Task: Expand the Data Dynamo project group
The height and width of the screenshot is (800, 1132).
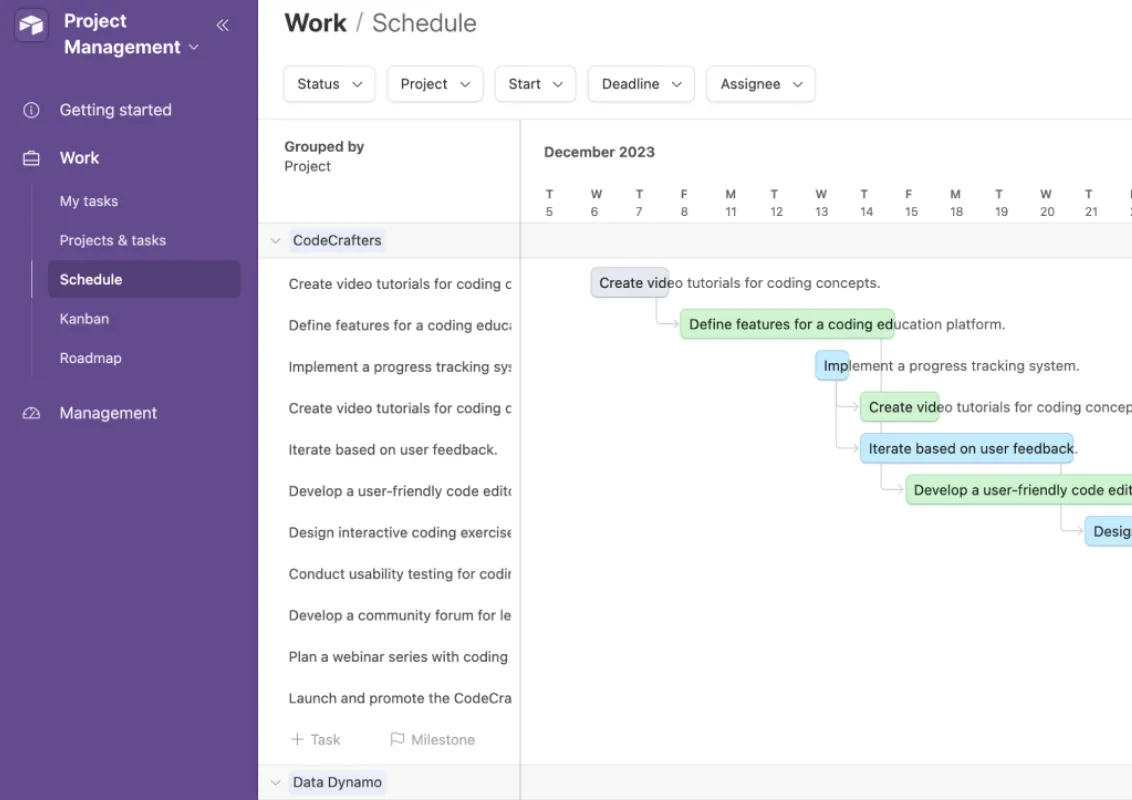Action: [275, 782]
